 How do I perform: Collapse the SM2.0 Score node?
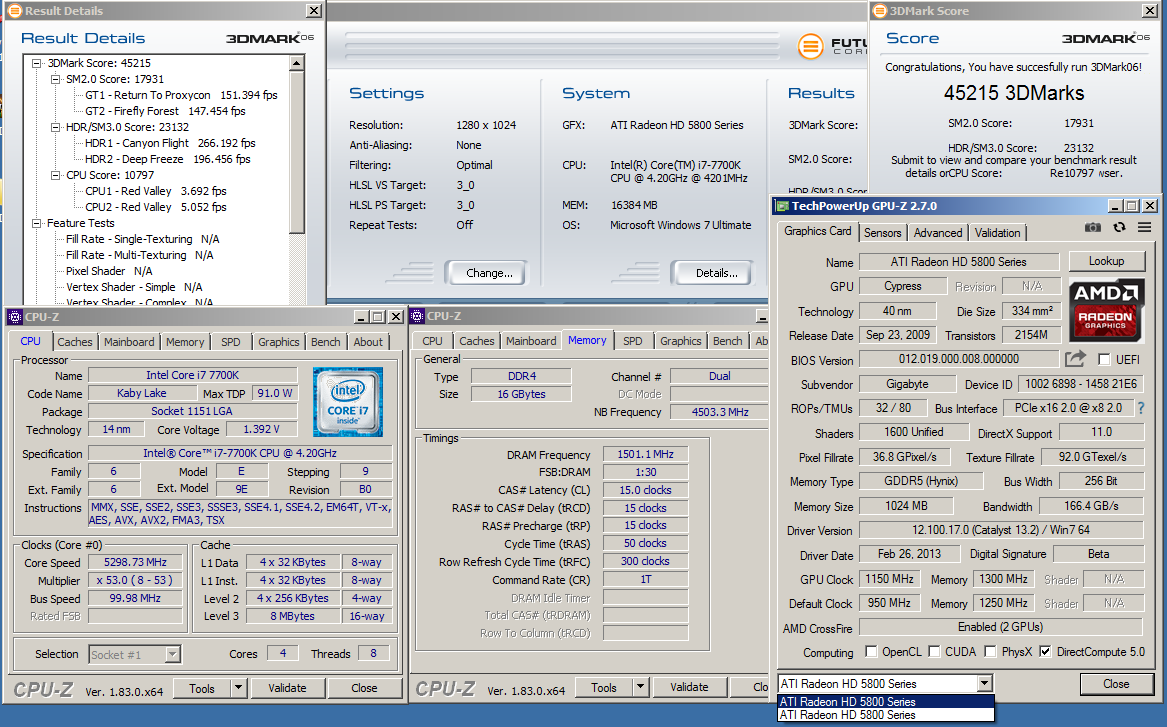click(x=55, y=79)
